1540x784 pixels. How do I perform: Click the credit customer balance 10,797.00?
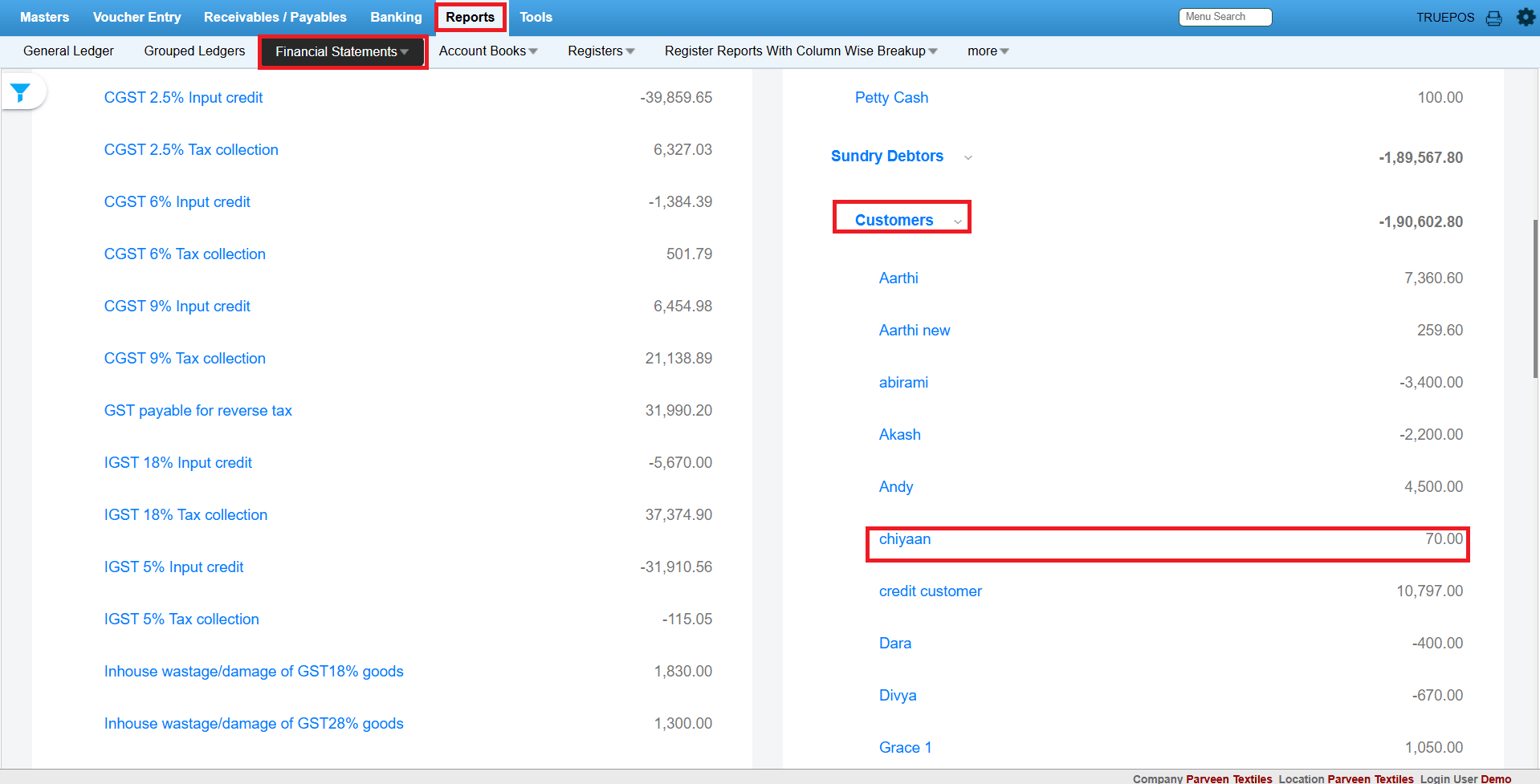click(1430, 591)
